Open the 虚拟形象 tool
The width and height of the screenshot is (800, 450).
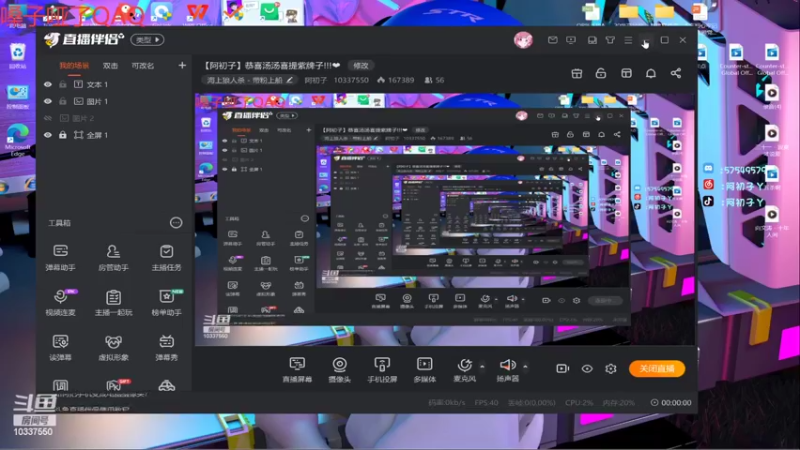(x=113, y=347)
